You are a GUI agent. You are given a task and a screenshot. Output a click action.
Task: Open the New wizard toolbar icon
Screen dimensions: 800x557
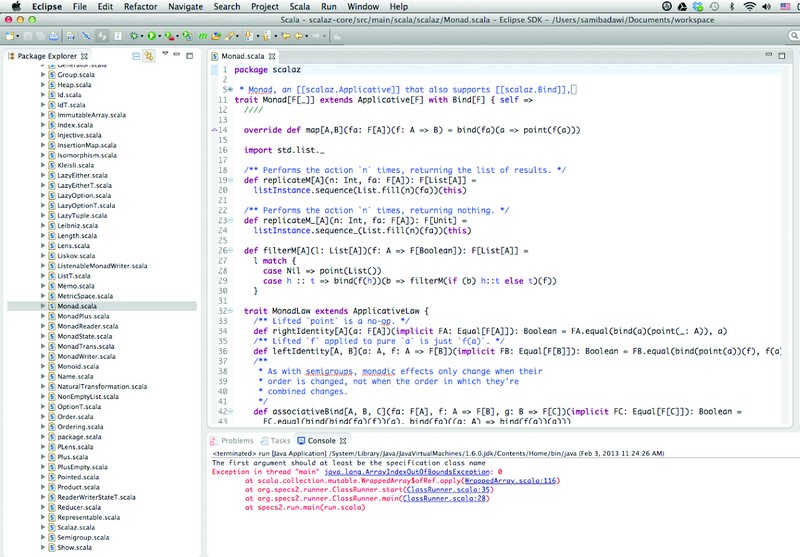[9, 36]
